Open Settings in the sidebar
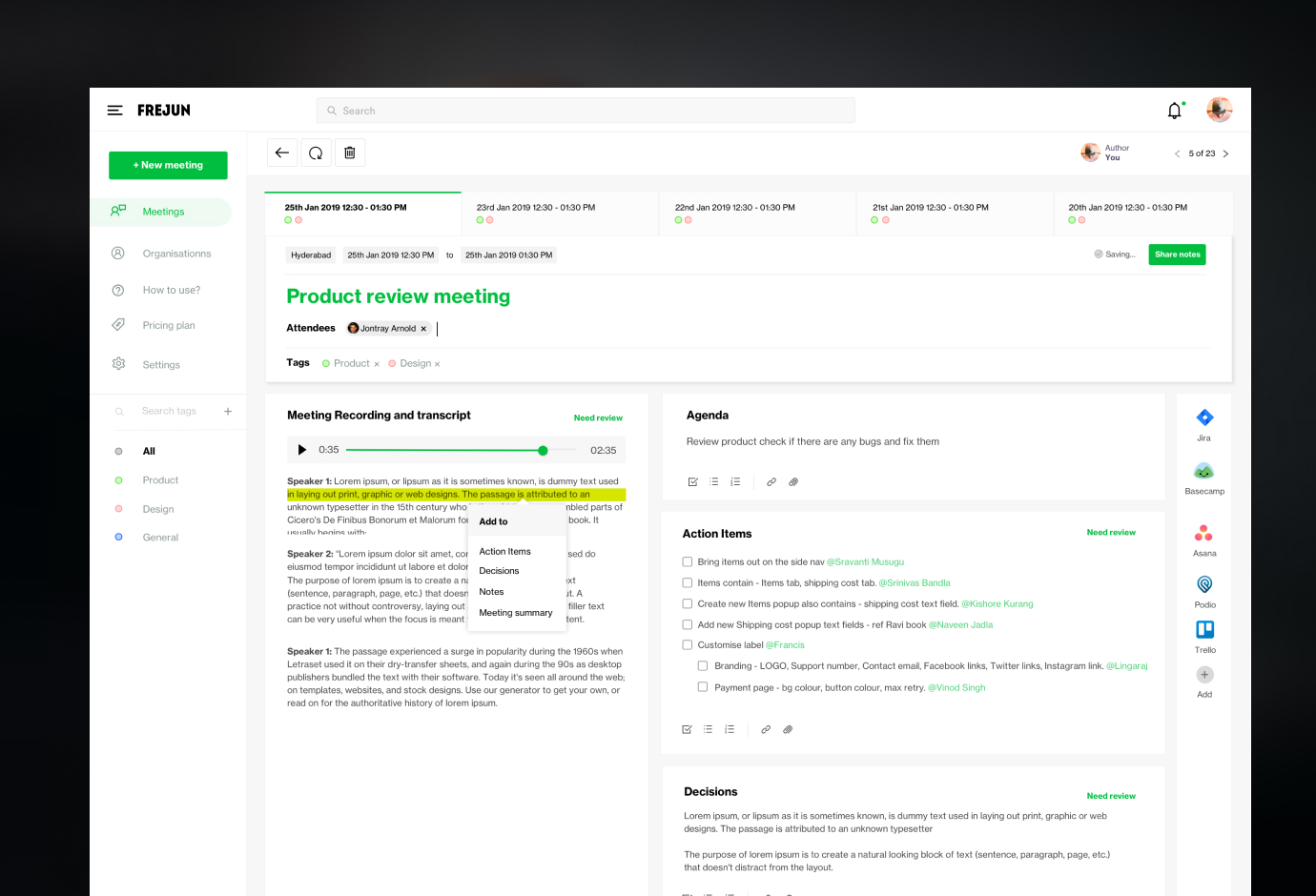1316x896 pixels. [162, 364]
